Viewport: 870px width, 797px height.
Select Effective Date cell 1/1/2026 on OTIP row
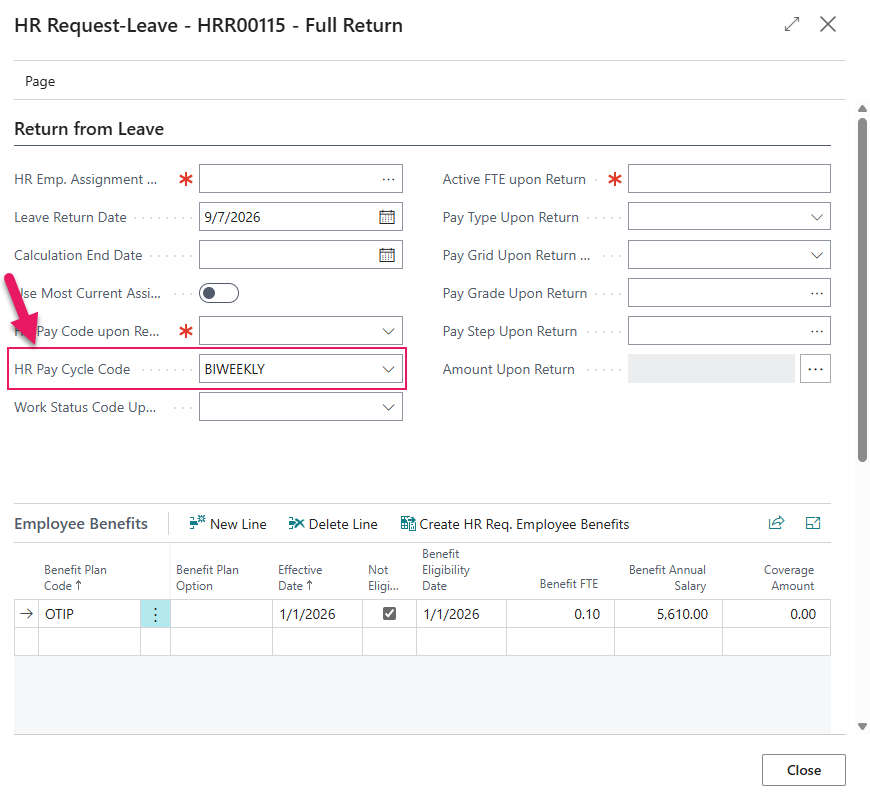pyautogui.click(x=317, y=614)
